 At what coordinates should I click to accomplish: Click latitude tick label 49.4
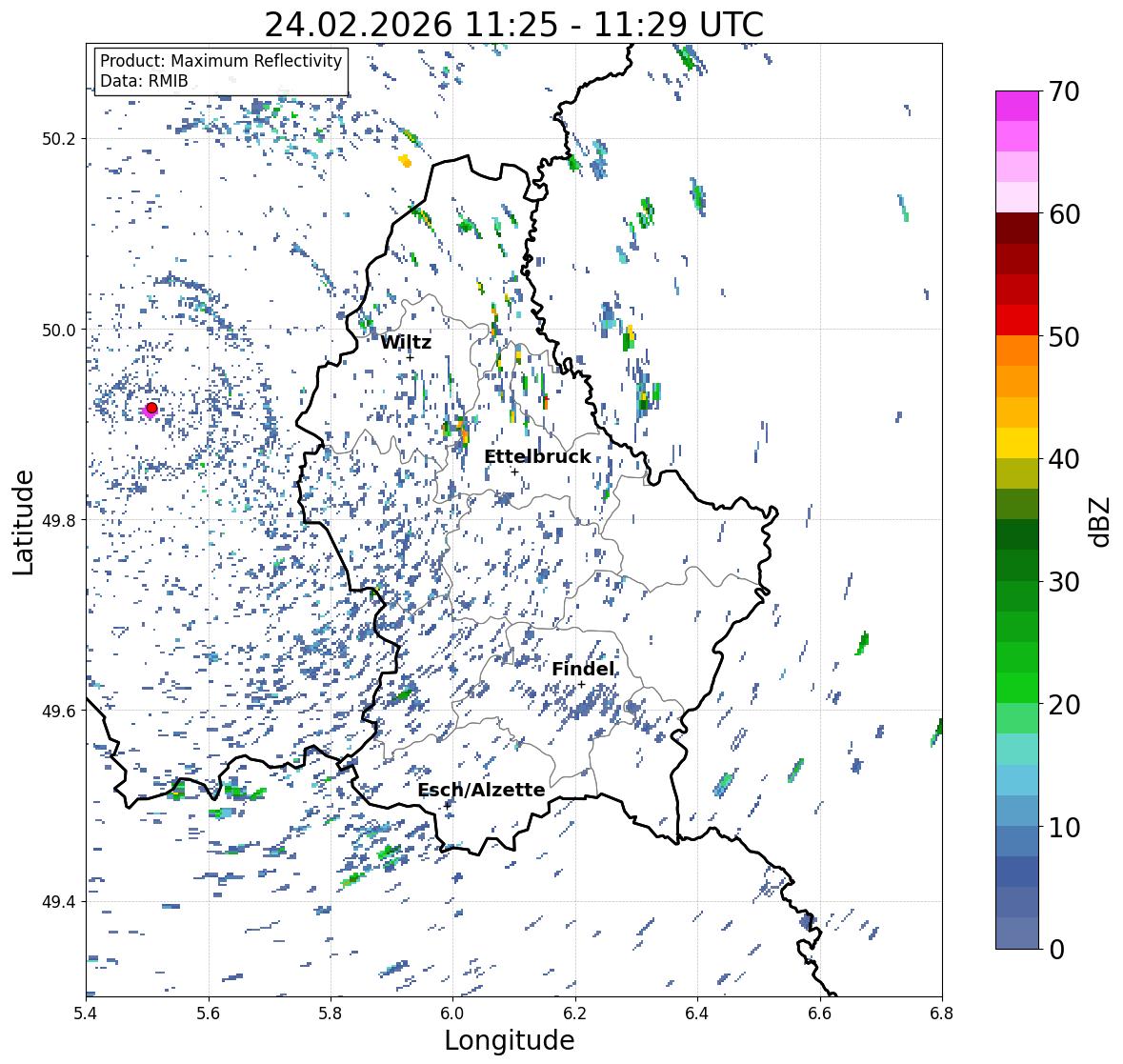[x=59, y=902]
